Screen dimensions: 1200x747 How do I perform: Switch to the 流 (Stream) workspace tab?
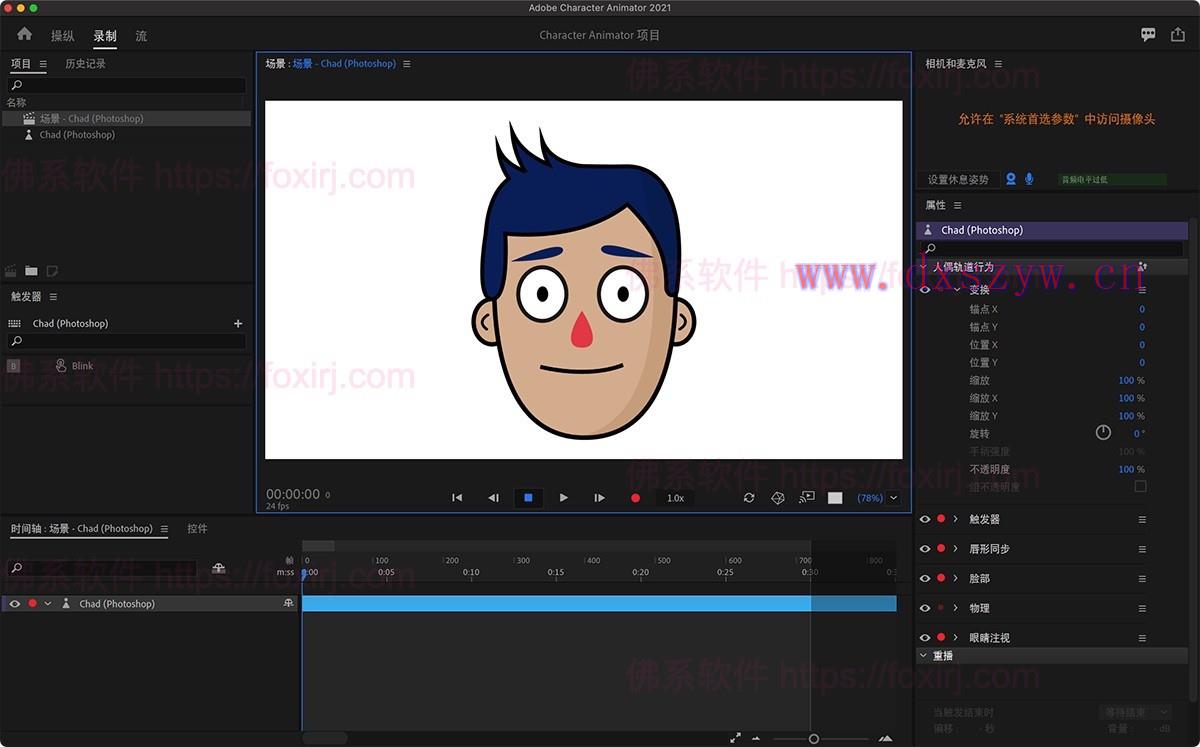click(141, 36)
